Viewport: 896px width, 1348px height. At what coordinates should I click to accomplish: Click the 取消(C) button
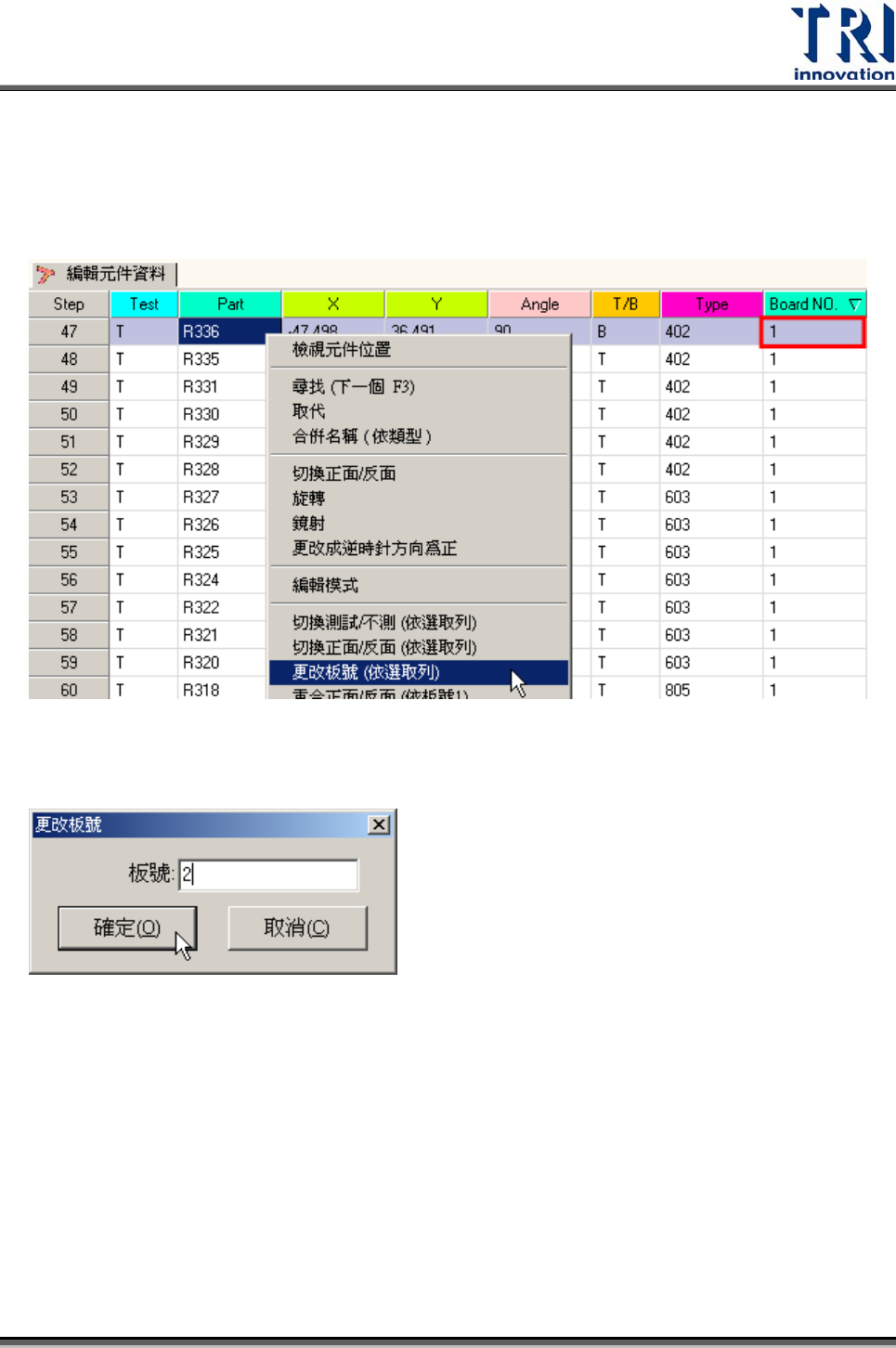[x=297, y=927]
